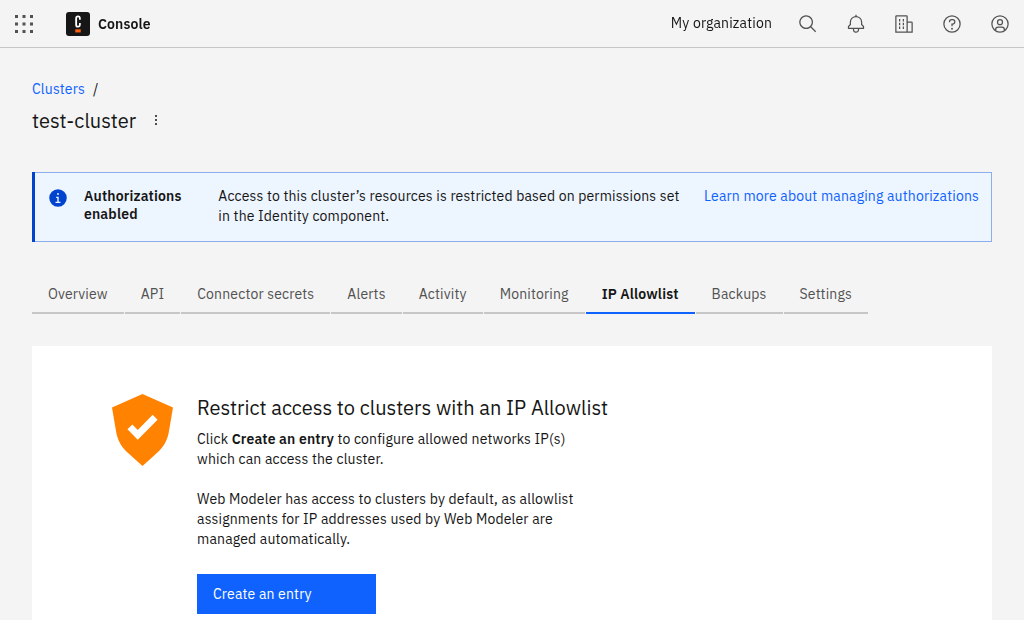Go to the Alerts tab
The width and height of the screenshot is (1024, 620).
[366, 294]
